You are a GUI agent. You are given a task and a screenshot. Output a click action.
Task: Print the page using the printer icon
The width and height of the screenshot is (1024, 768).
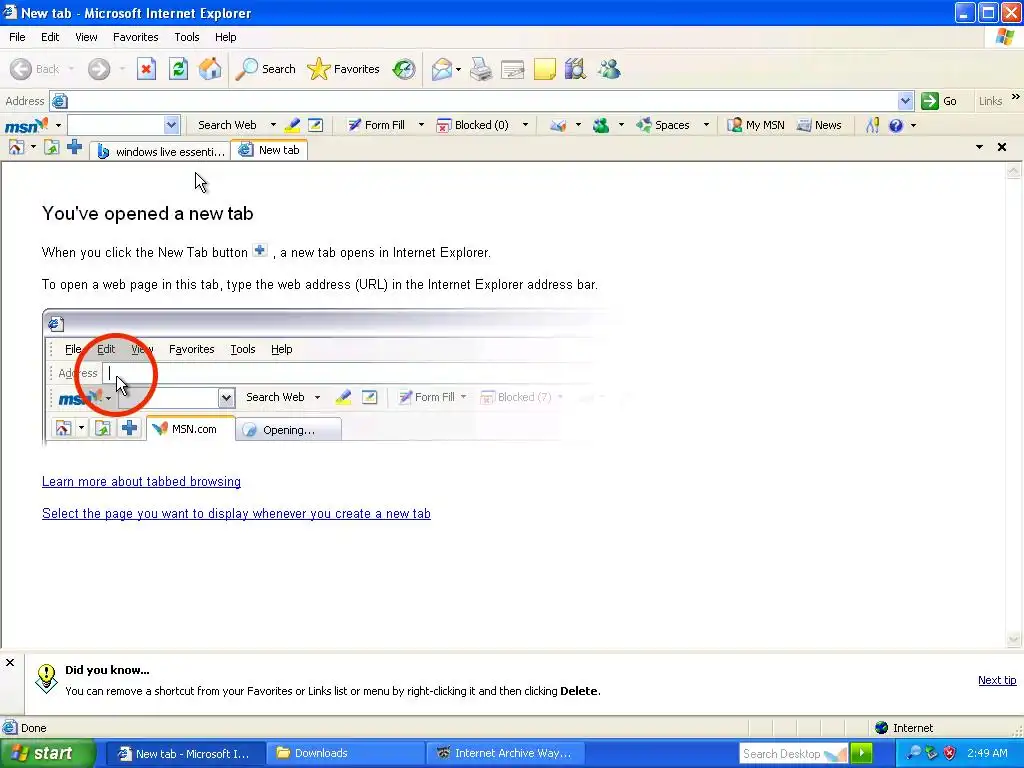(481, 69)
